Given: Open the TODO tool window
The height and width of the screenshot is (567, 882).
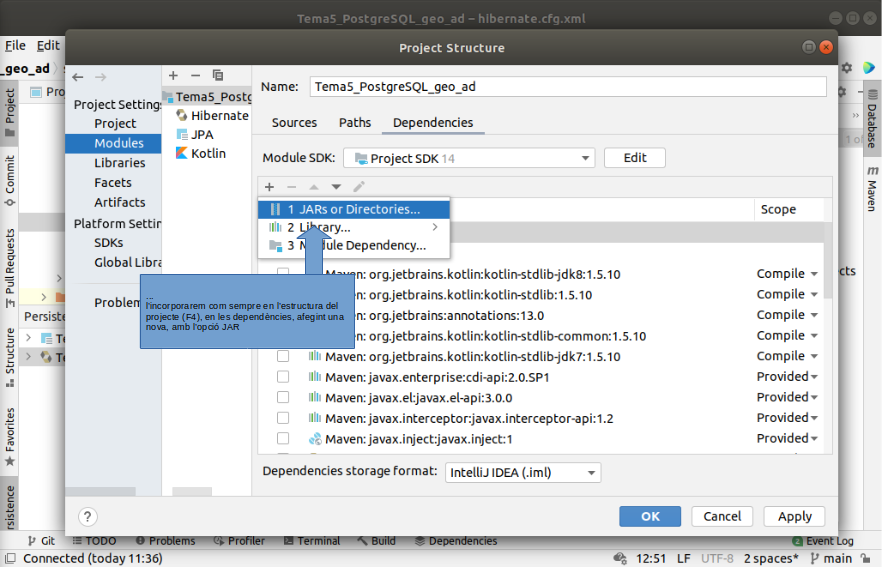Looking at the screenshot, I should click(94, 541).
